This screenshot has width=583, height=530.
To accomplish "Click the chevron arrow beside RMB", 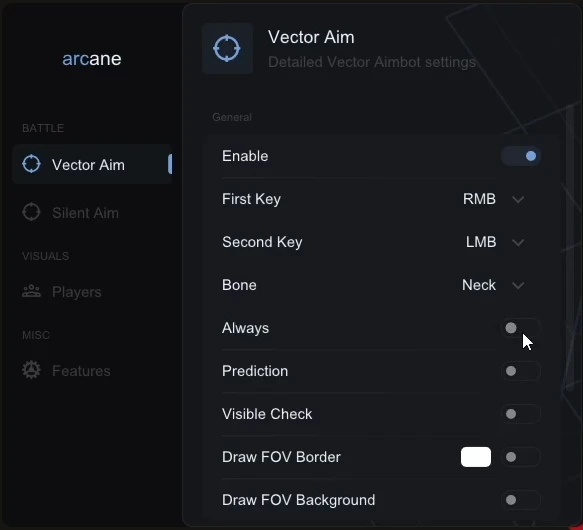I will [x=518, y=199].
